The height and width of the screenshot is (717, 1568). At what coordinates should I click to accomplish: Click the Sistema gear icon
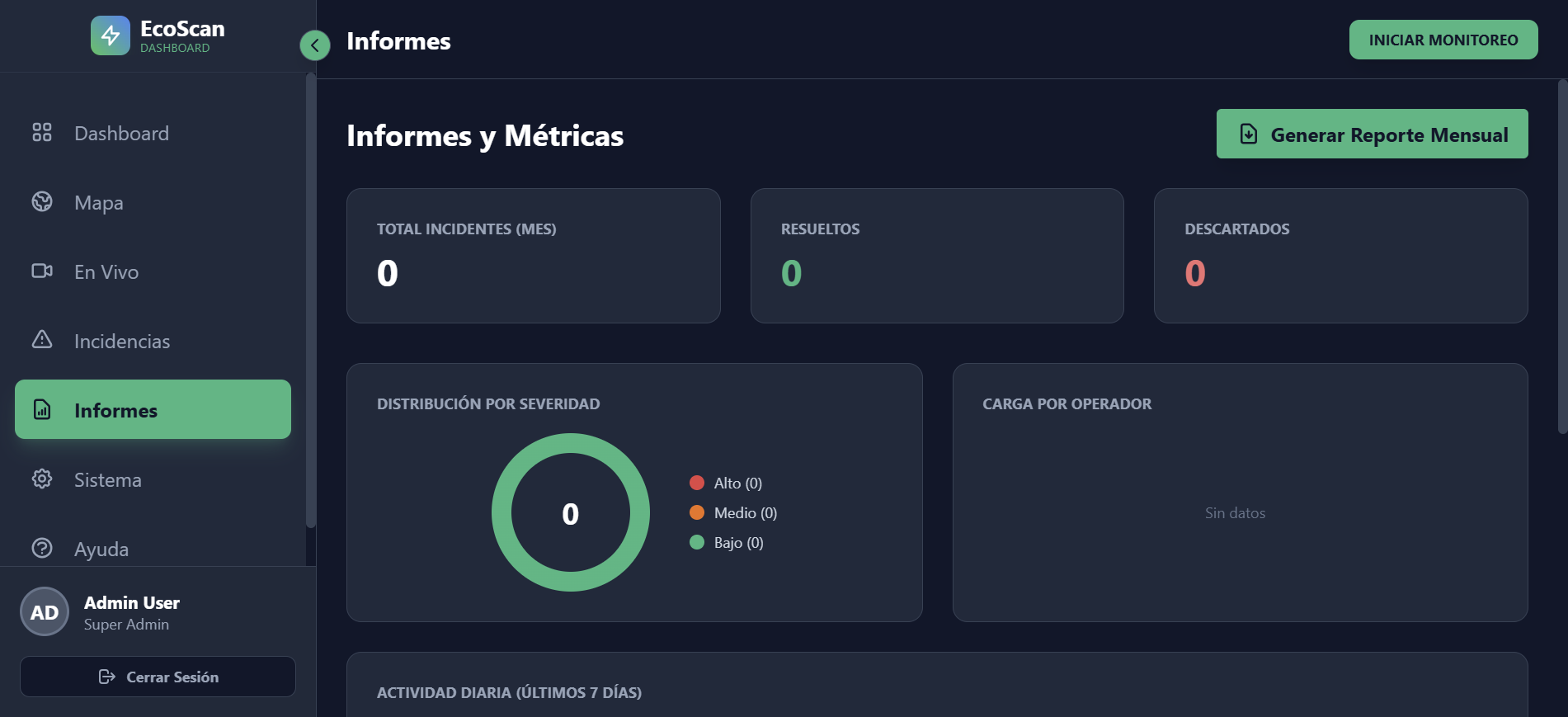pos(42,479)
